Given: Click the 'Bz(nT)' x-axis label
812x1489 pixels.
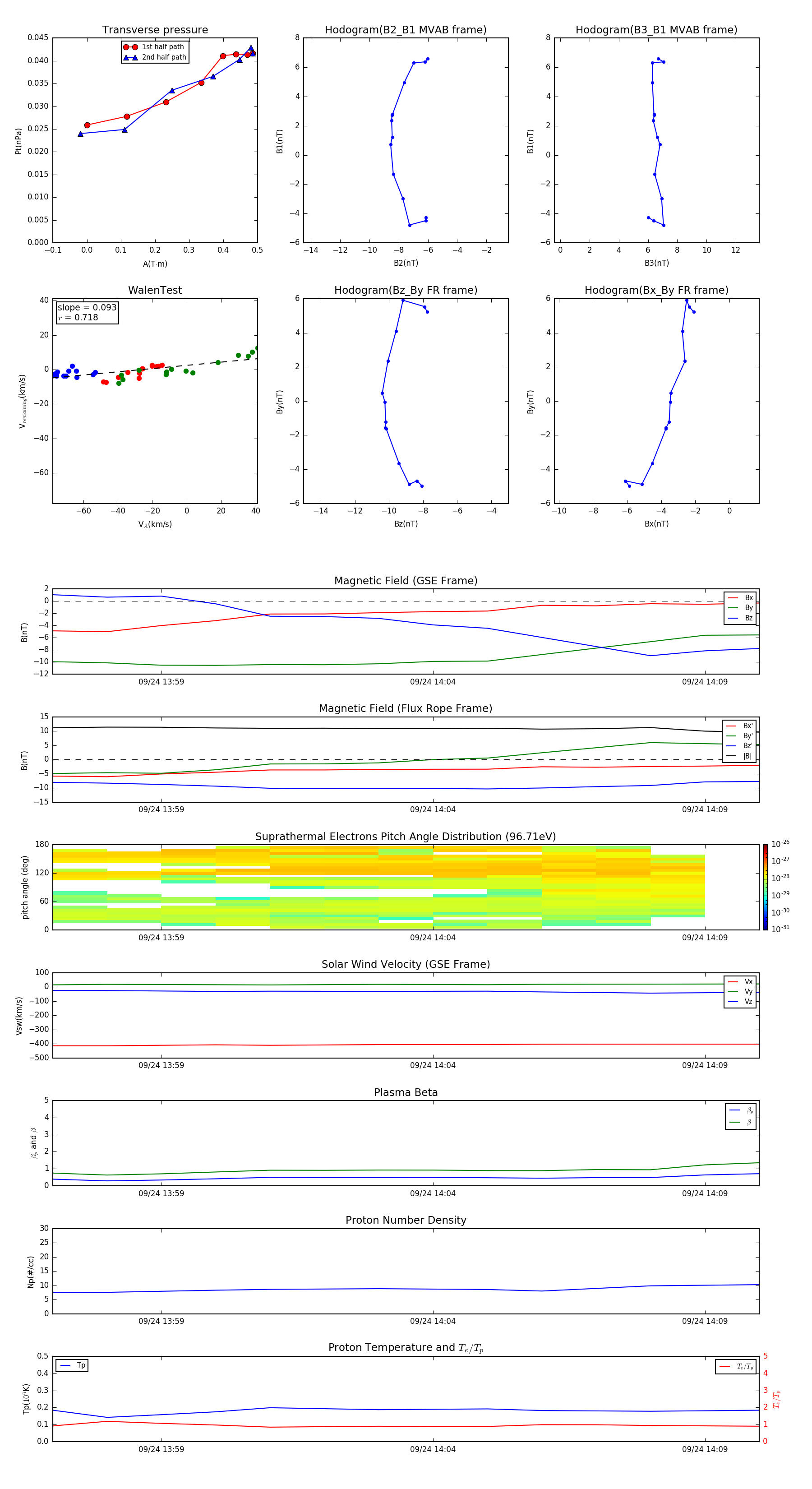Looking at the screenshot, I should tap(406, 524).
